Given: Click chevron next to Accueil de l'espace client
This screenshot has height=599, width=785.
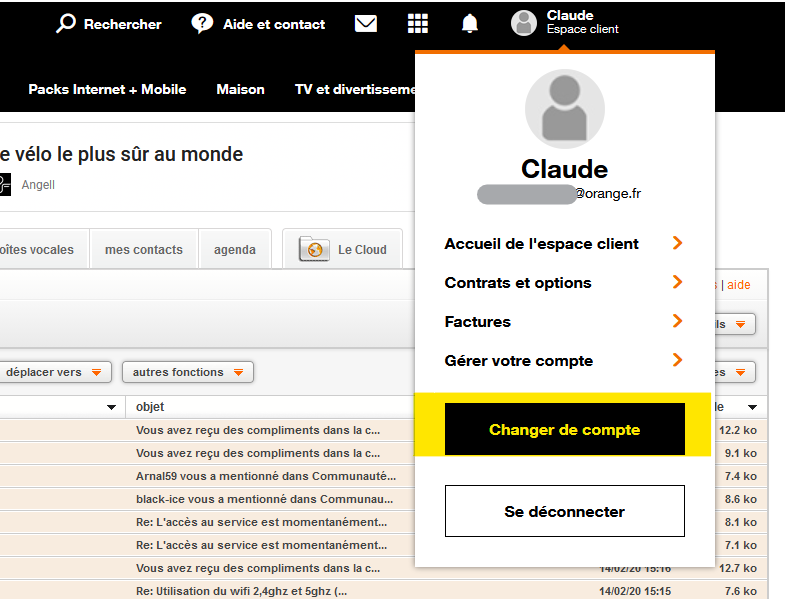Looking at the screenshot, I should pyautogui.click(x=677, y=243).
